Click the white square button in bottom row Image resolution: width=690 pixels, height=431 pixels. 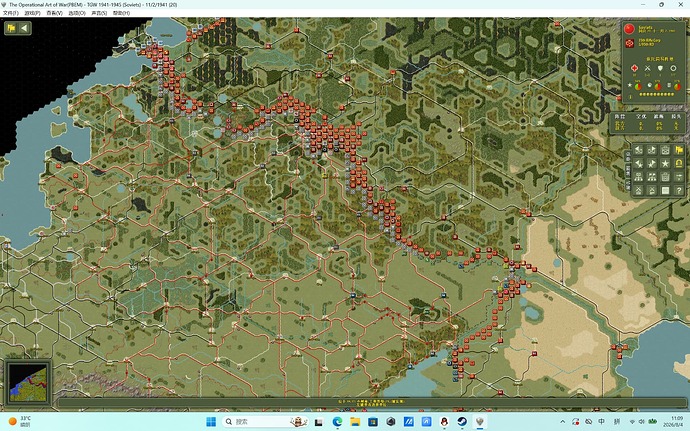[665, 191]
